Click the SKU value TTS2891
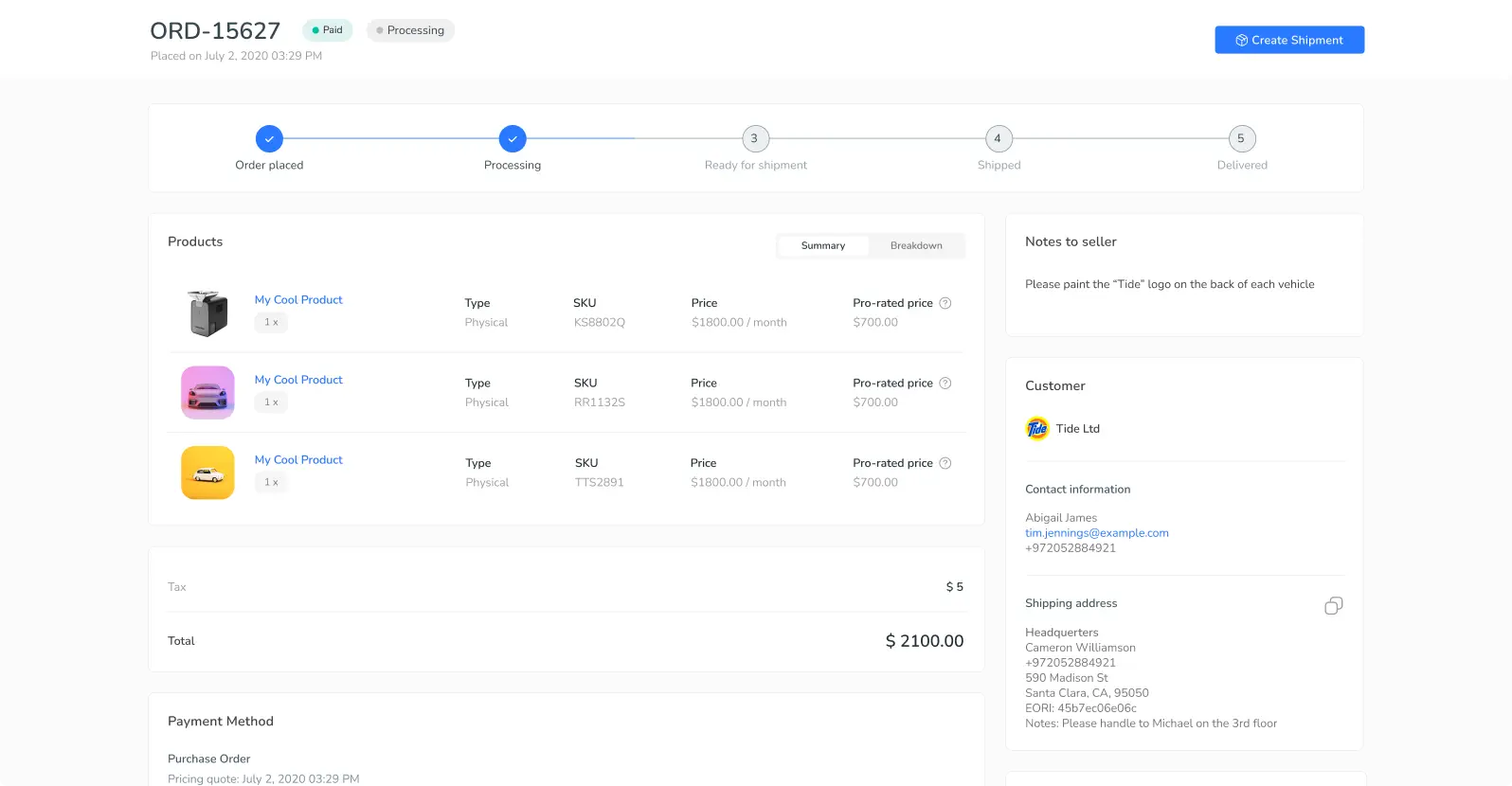1512x786 pixels. [x=600, y=482]
